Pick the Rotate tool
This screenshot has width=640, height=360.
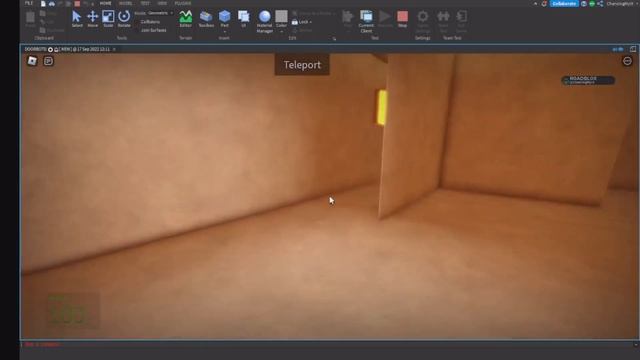[124, 19]
